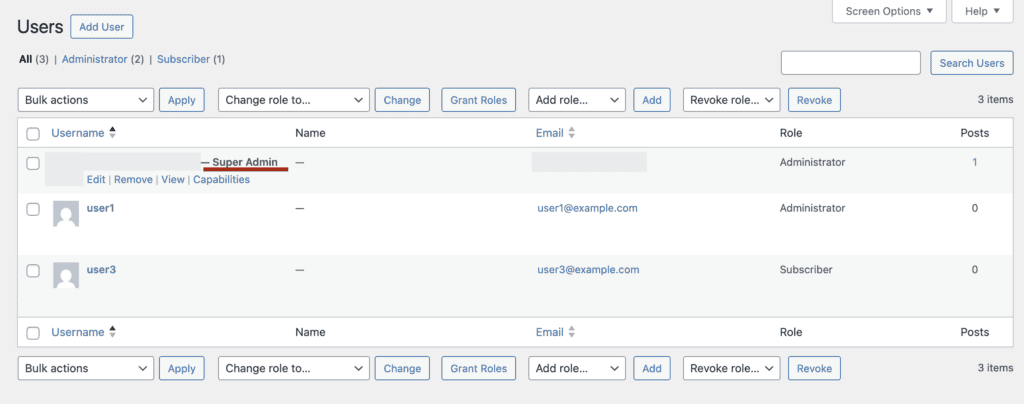The width and height of the screenshot is (1024, 404).
Task: Tick the select-all checkbox in top header
Action: point(33,134)
